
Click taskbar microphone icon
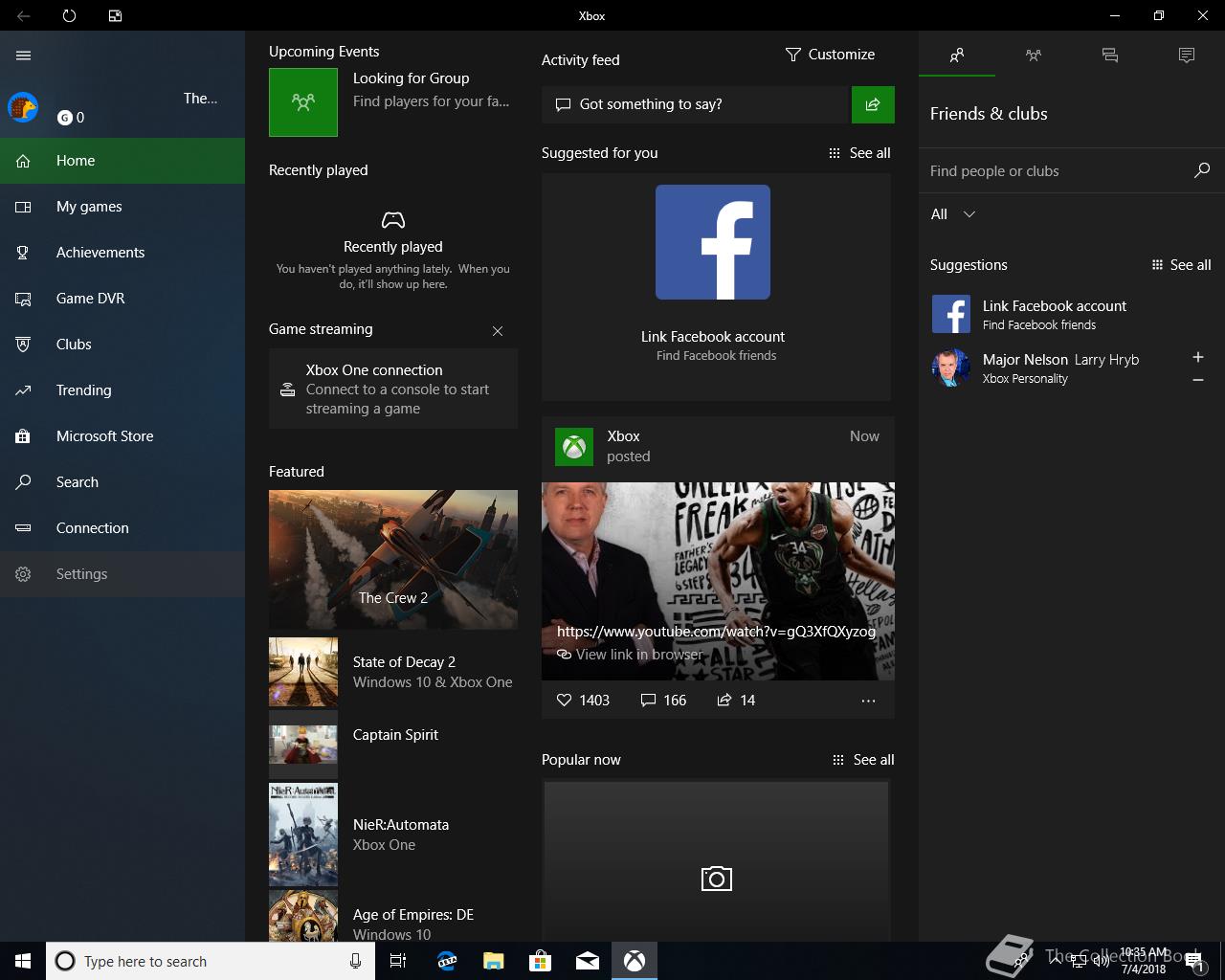pyautogui.click(x=355, y=961)
